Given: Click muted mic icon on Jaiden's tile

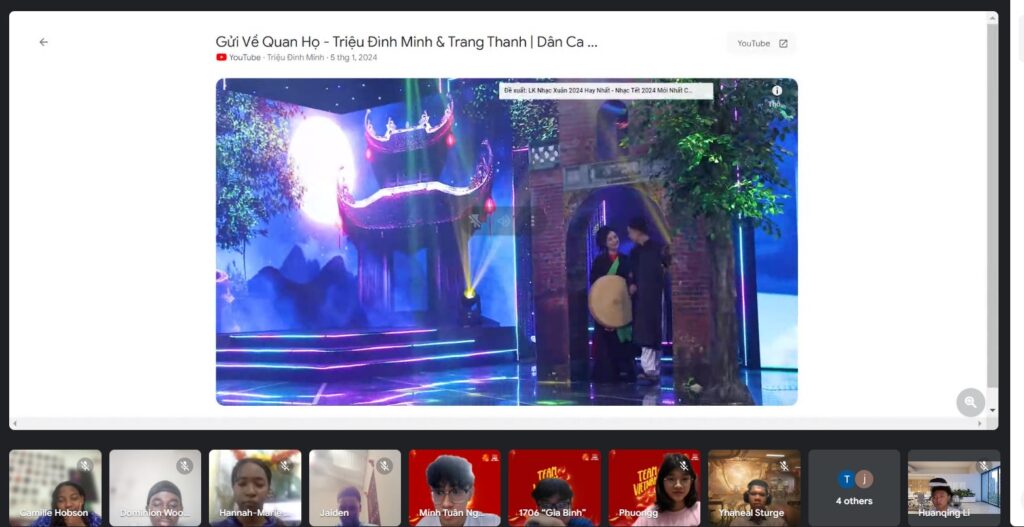Looking at the screenshot, I should (385, 466).
